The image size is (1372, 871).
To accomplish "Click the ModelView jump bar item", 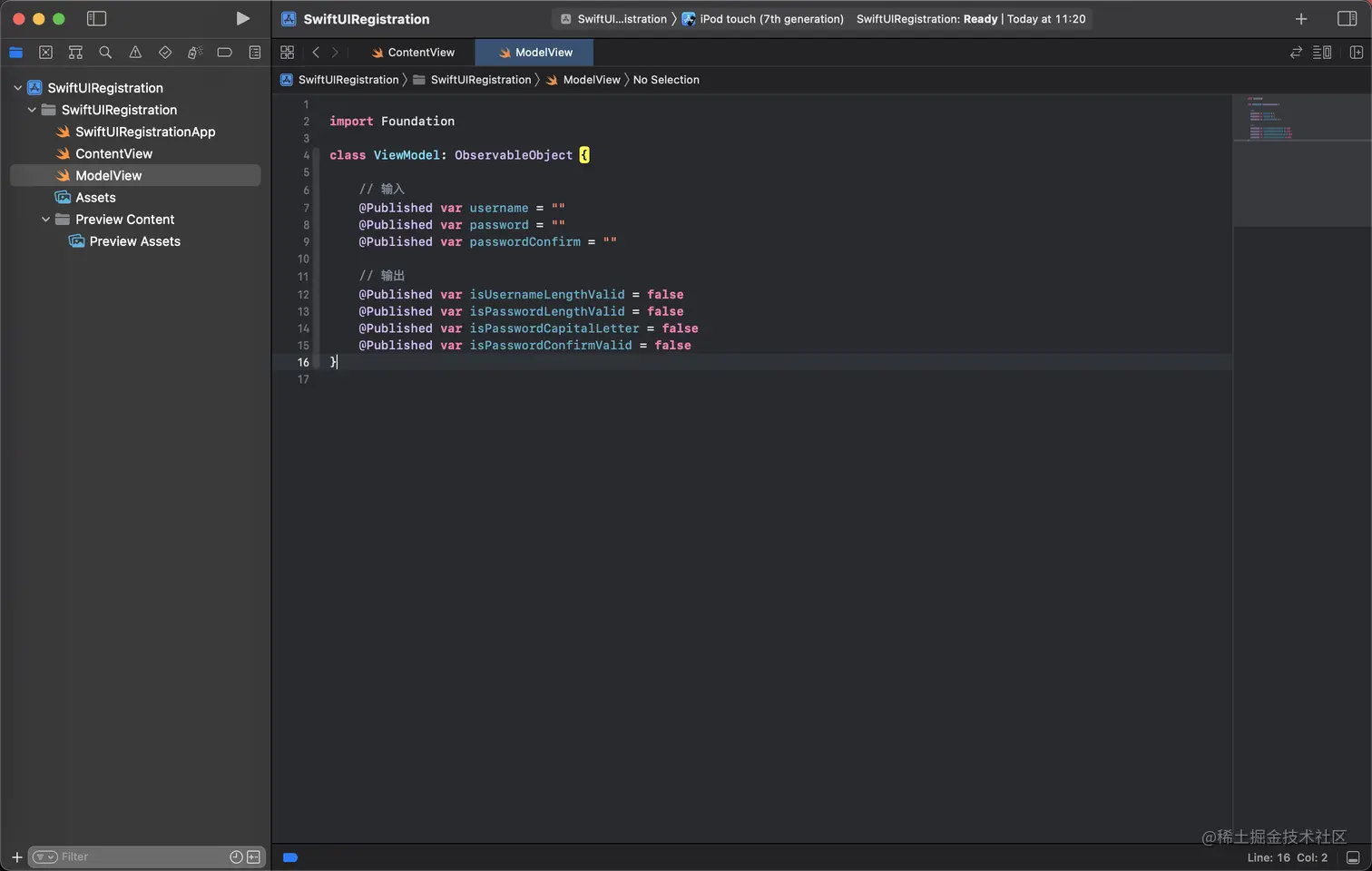I will pos(583,80).
